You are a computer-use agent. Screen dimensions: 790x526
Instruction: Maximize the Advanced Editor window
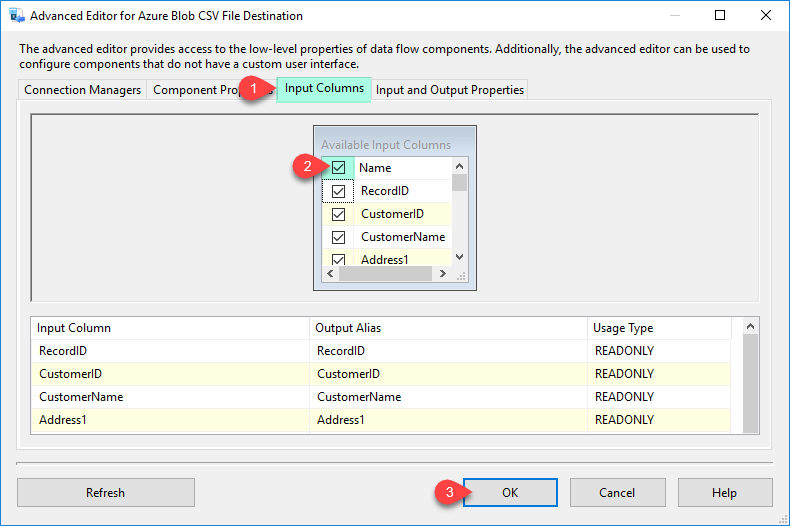[x=720, y=16]
